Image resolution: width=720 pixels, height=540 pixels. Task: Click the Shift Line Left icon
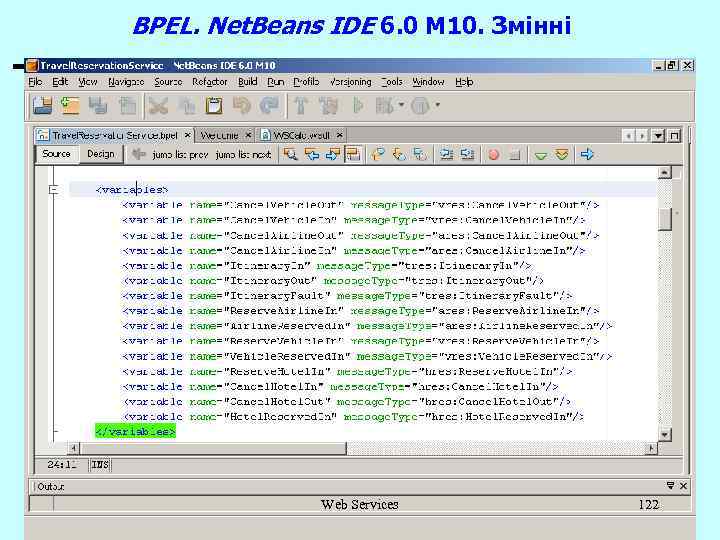point(446,154)
